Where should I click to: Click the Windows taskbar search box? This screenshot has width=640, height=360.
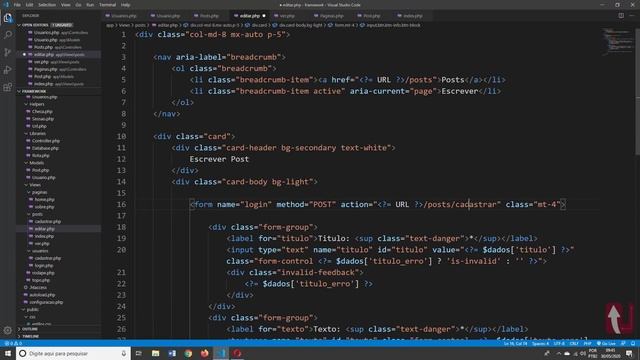73,353
